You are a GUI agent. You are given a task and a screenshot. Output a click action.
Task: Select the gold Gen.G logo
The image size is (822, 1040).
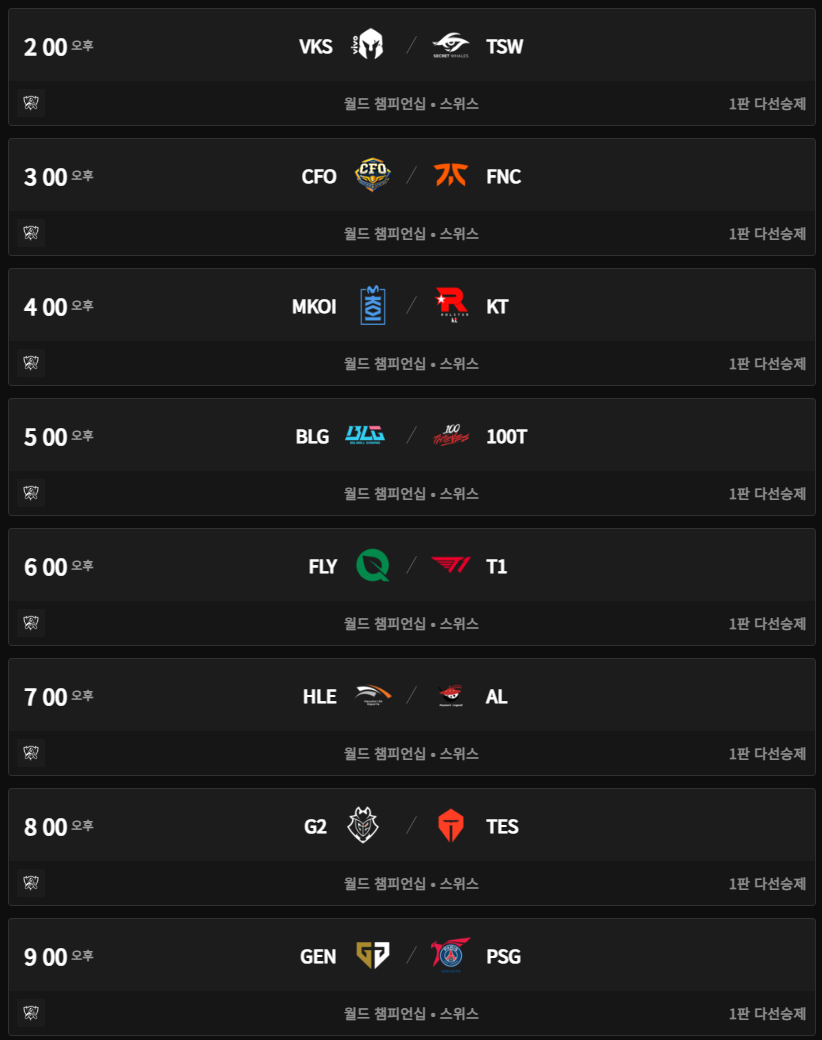point(373,956)
